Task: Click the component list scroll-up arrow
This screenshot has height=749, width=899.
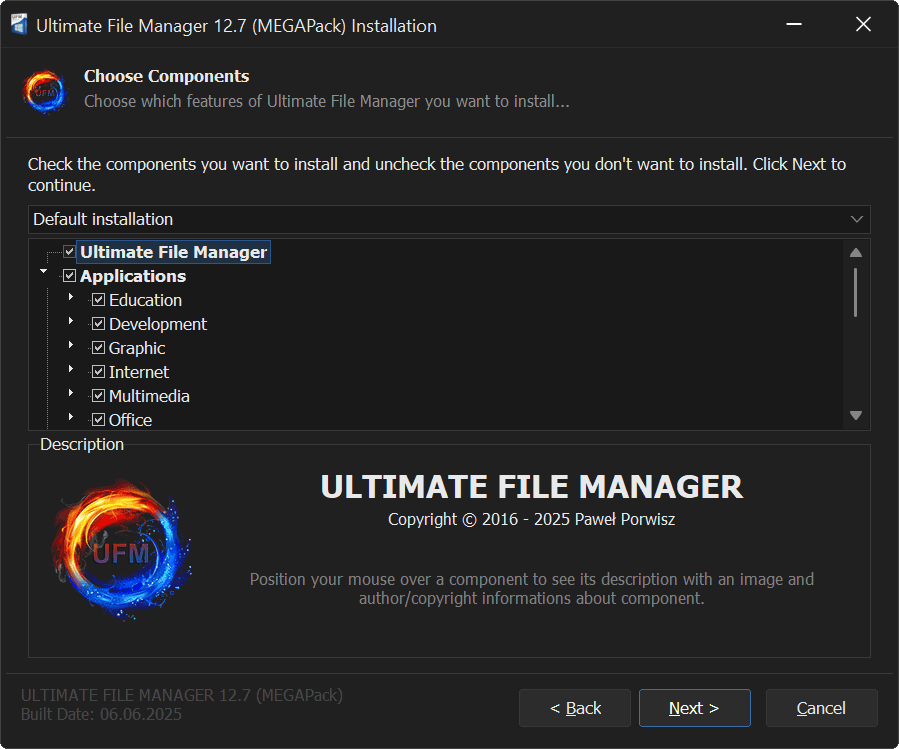Action: point(855,253)
